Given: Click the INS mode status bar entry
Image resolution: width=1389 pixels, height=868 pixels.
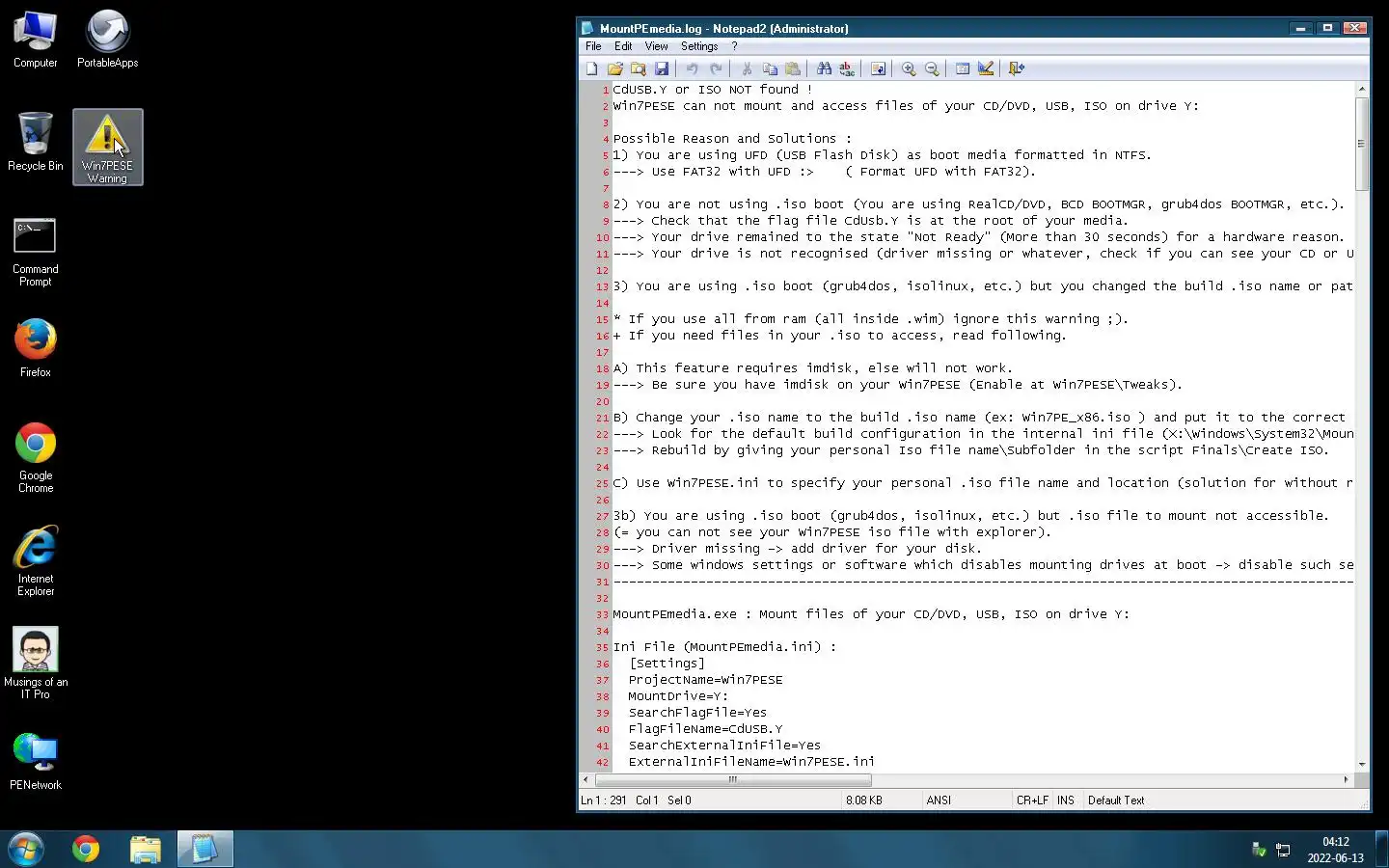Looking at the screenshot, I should coord(1066,800).
